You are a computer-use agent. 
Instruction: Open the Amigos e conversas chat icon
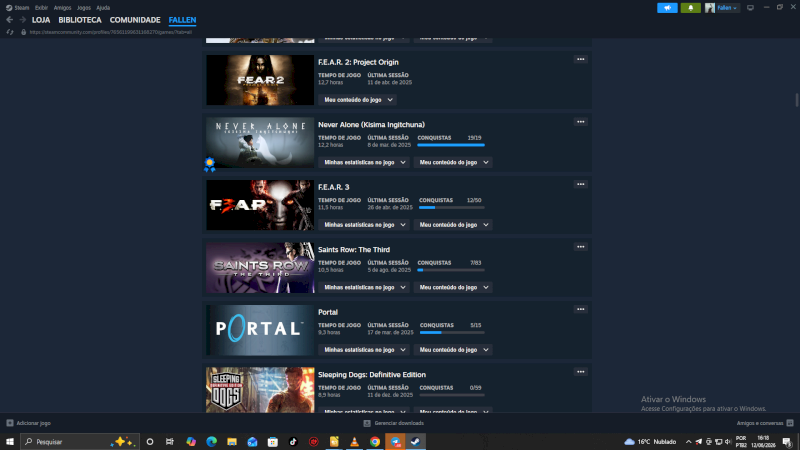pyautogui.click(x=790, y=423)
